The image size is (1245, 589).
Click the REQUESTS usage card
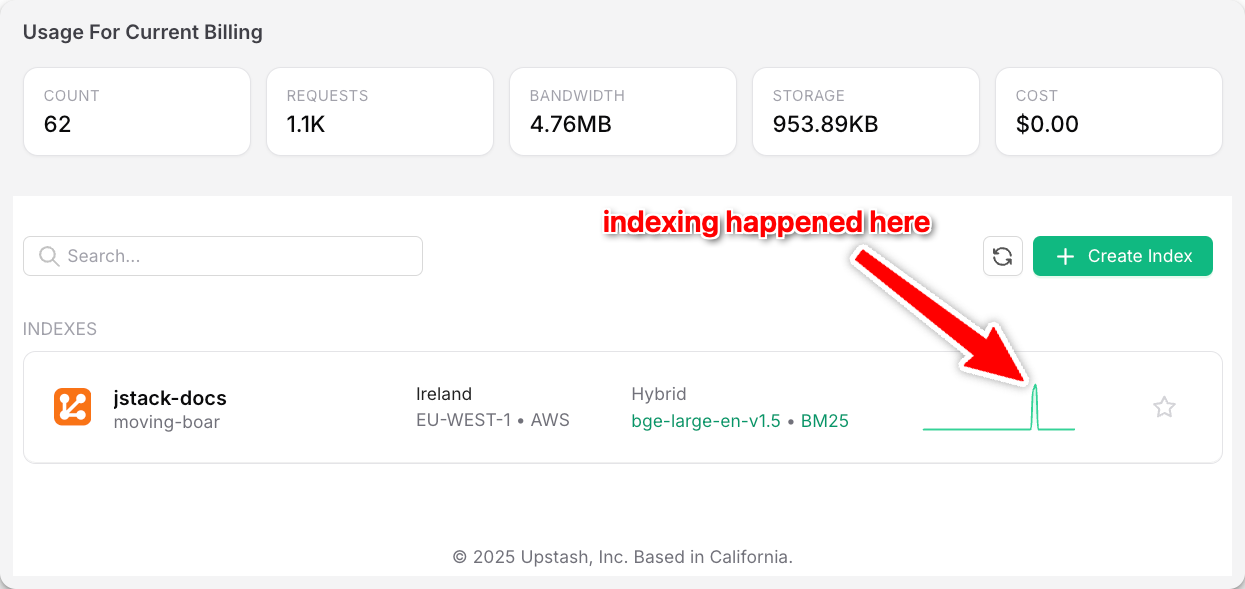point(379,111)
